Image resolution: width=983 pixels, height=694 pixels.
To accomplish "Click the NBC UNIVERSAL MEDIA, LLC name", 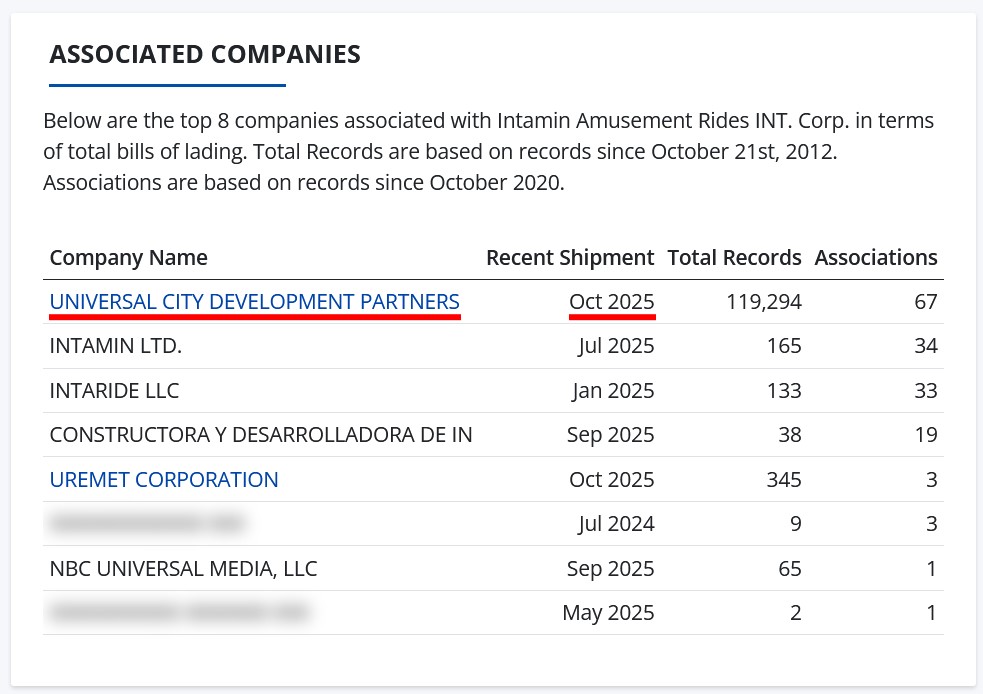I will (x=183, y=569).
